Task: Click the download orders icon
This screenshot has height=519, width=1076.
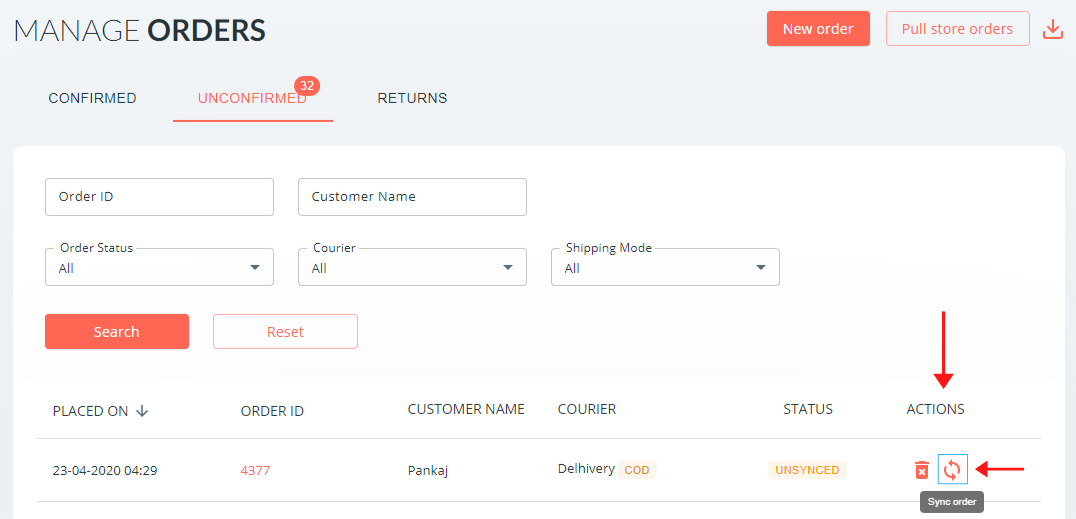Action: tap(1052, 29)
